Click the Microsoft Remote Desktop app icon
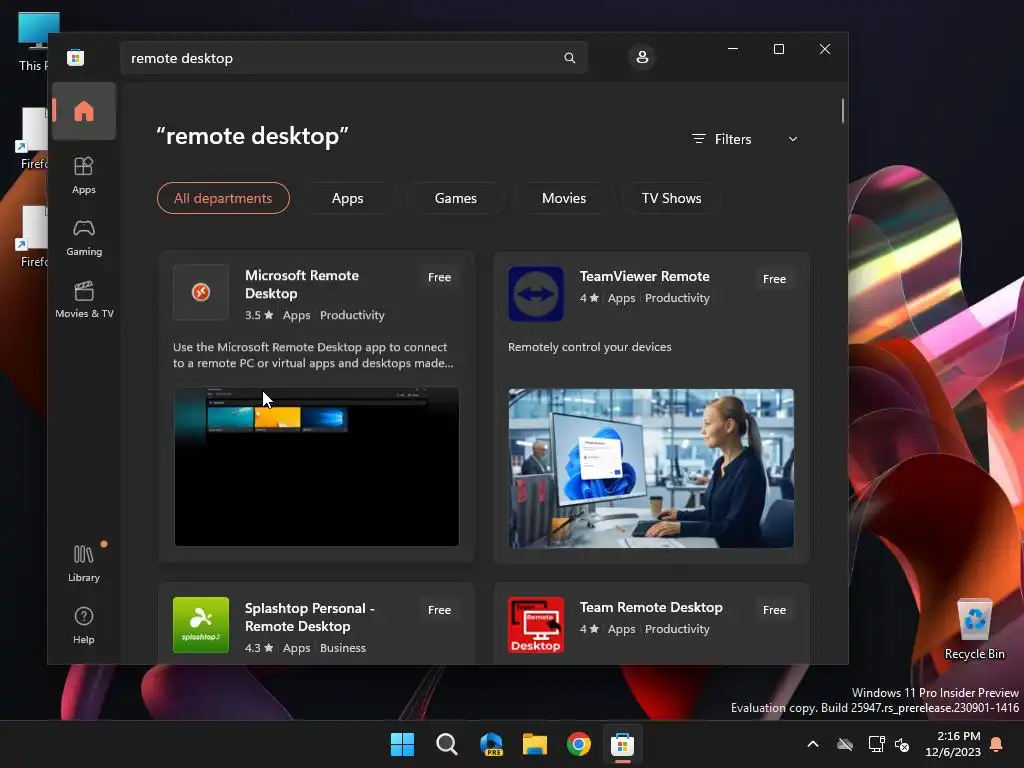This screenshot has height=768, width=1024. click(201, 292)
